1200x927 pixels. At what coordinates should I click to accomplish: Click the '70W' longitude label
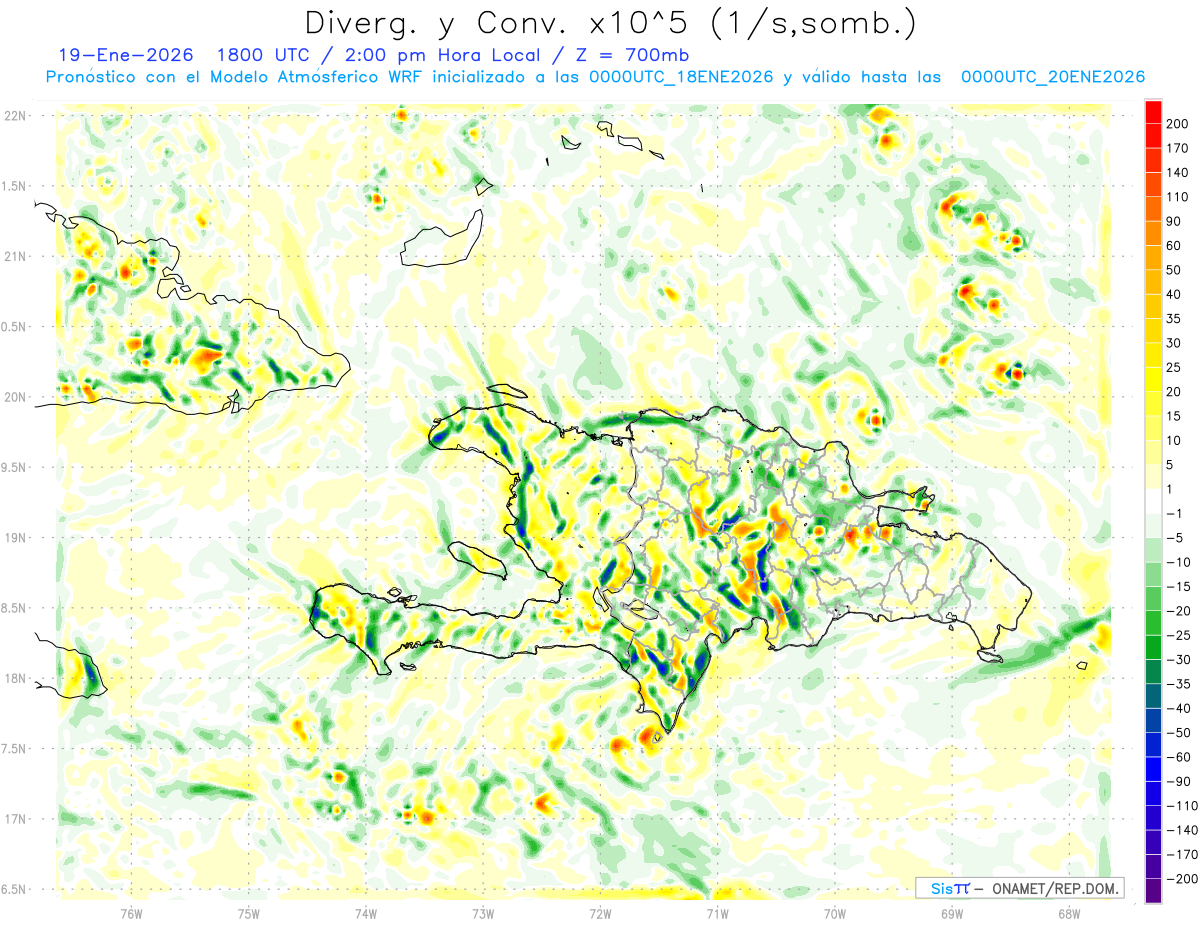point(835,913)
